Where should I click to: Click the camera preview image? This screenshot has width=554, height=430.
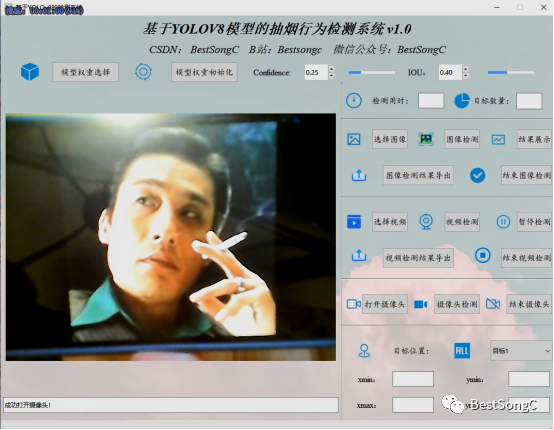tap(171, 237)
